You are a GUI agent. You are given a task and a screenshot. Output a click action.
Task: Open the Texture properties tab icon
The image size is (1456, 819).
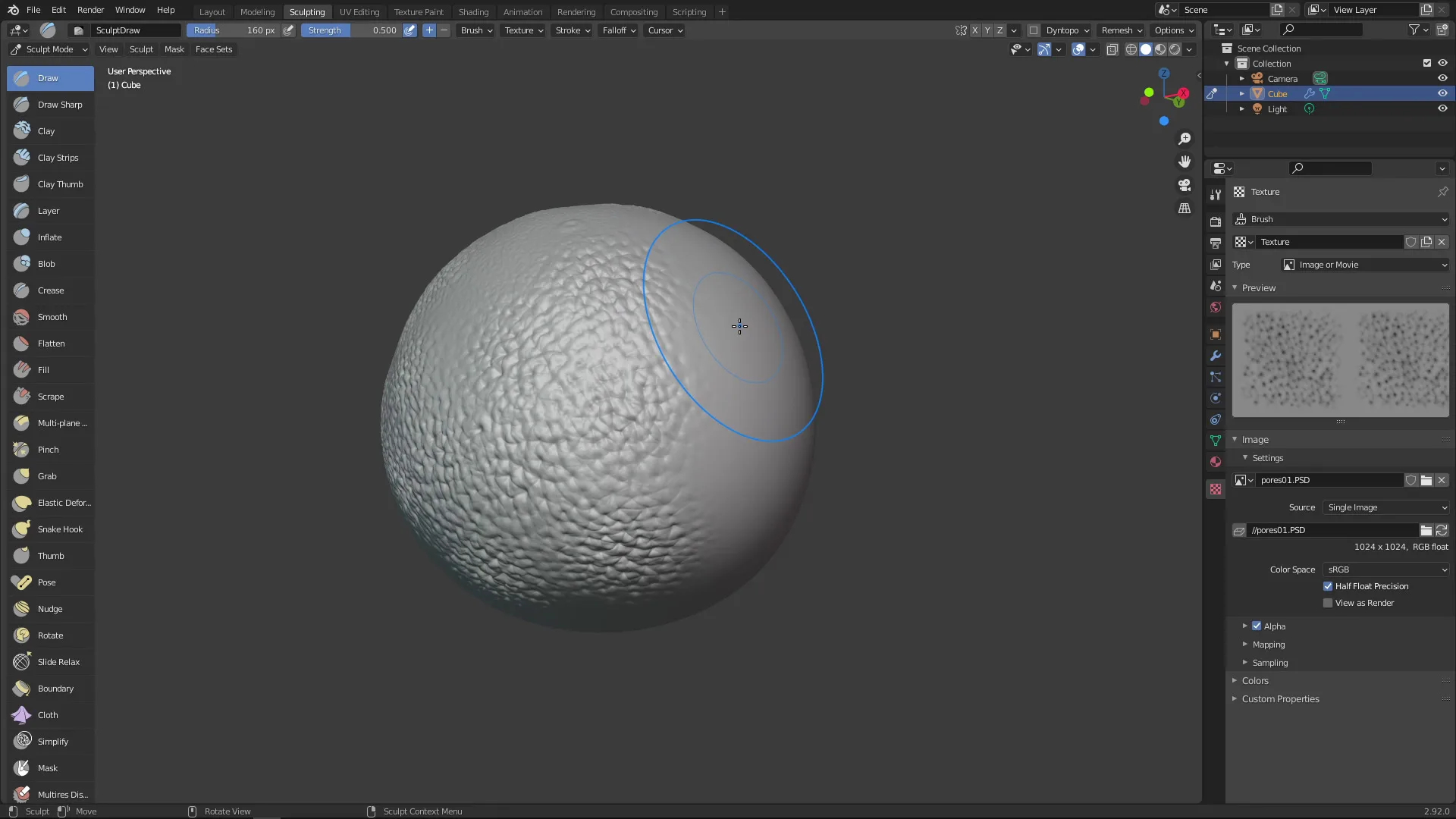pos(1216,489)
